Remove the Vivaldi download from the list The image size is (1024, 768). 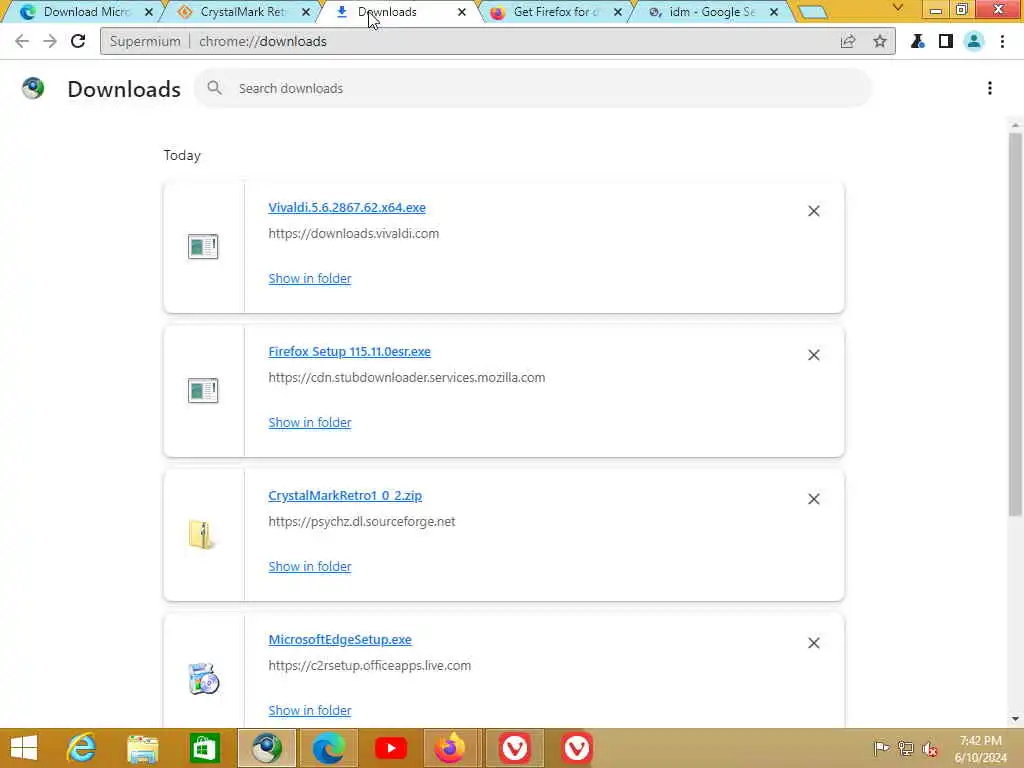(814, 211)
